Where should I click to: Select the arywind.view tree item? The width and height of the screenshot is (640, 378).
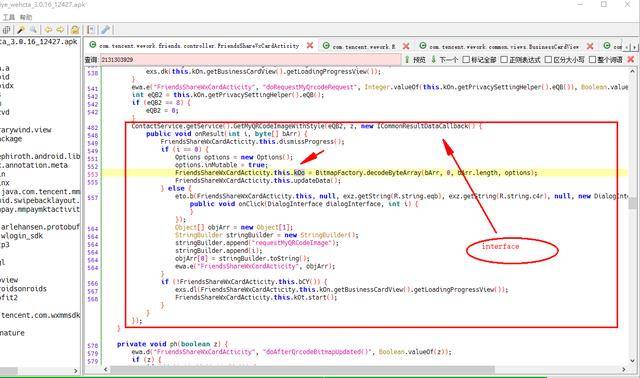tap(26, 130)
